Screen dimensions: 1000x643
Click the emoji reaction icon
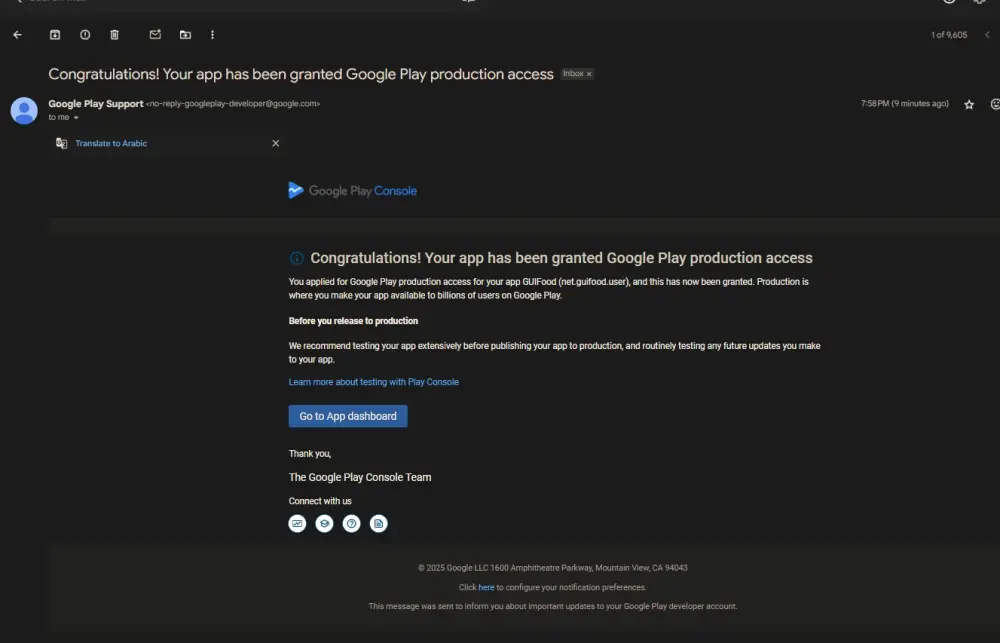[x=994, y=104]
